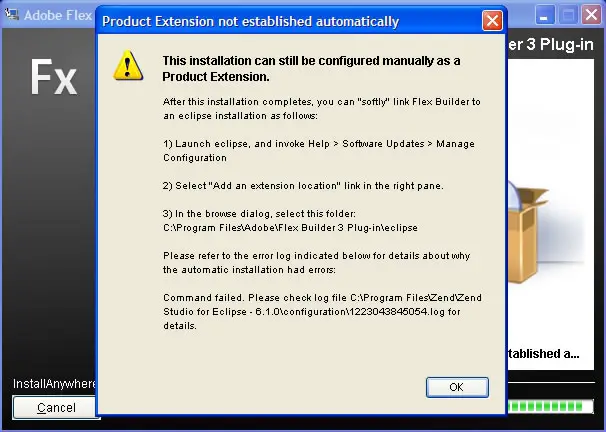Screen dimensions: 606x432
Task: Click the InstallAnywhere label
Action: click(x=54, y=384)
